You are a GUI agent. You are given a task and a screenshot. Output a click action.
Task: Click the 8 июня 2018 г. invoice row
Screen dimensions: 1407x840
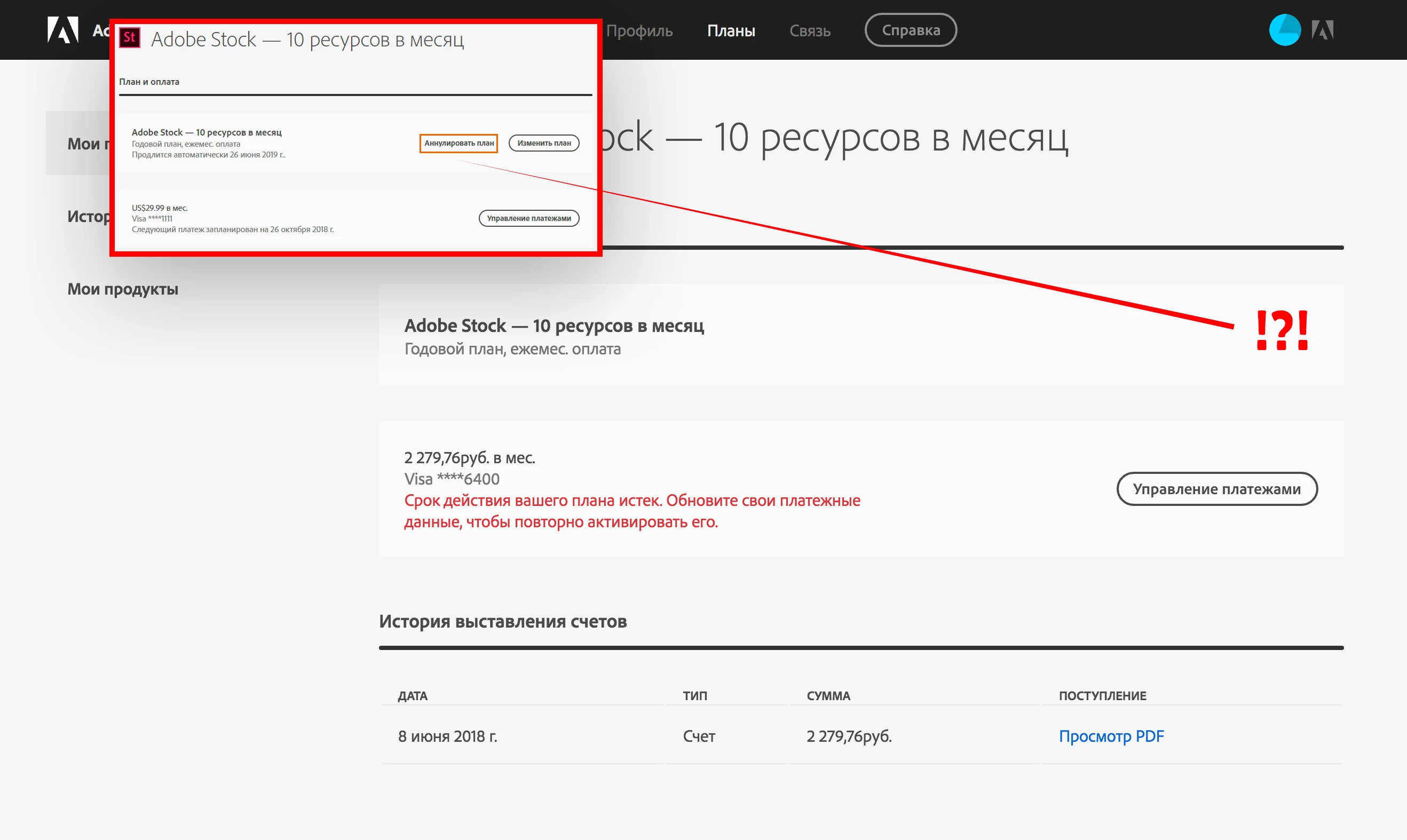click(x=447, y=736)
